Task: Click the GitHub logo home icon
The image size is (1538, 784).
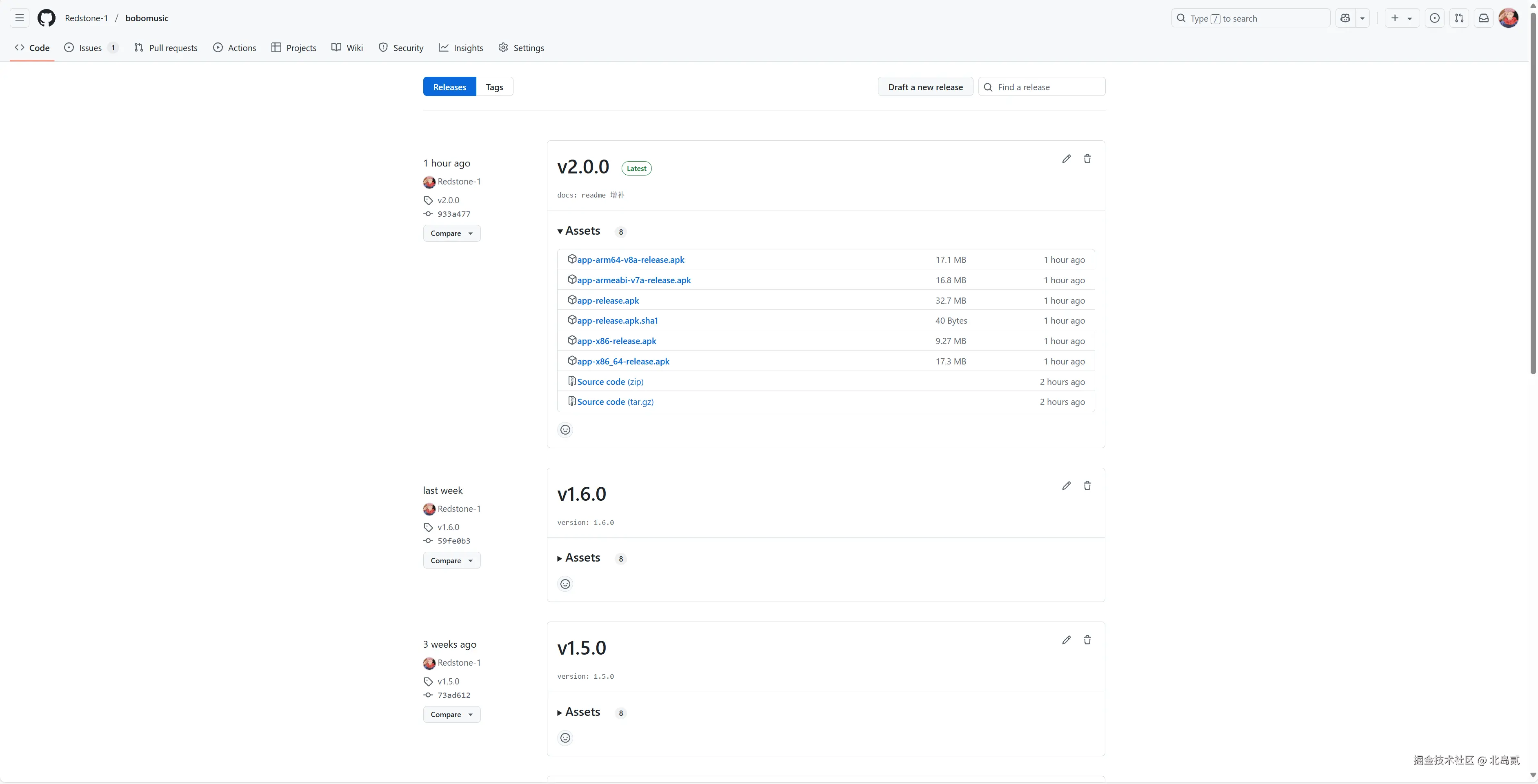Action: point(46,18)
